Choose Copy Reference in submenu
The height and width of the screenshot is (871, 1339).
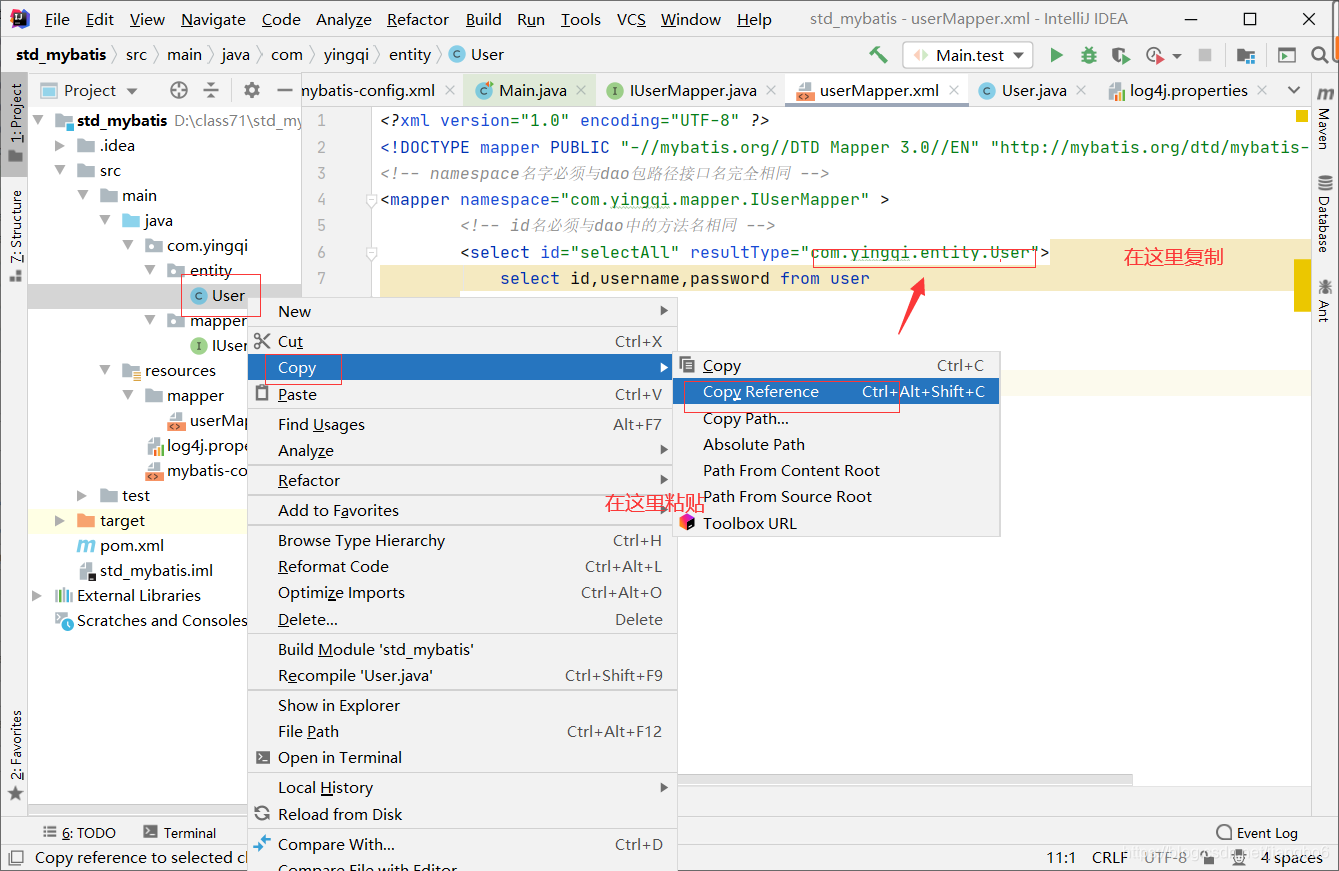pyautogui.click(x=836, y=392)
